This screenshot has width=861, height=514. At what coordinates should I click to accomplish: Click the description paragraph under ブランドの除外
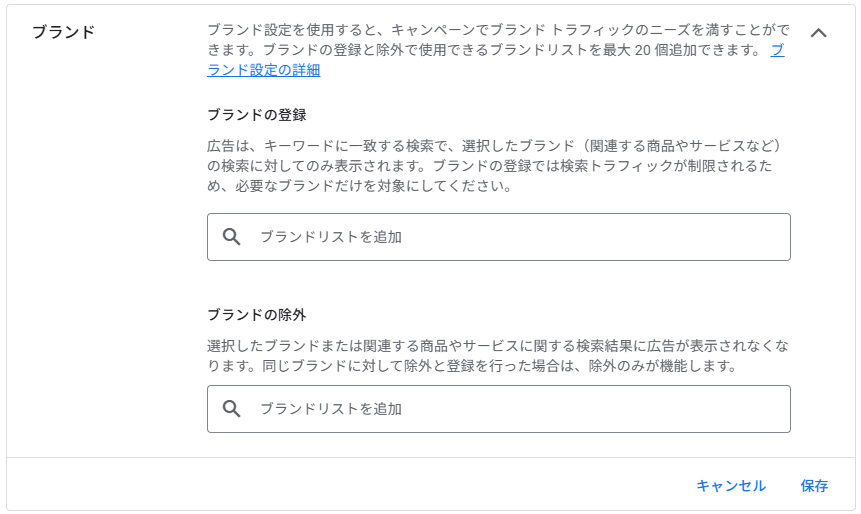(x=497, y=356)
